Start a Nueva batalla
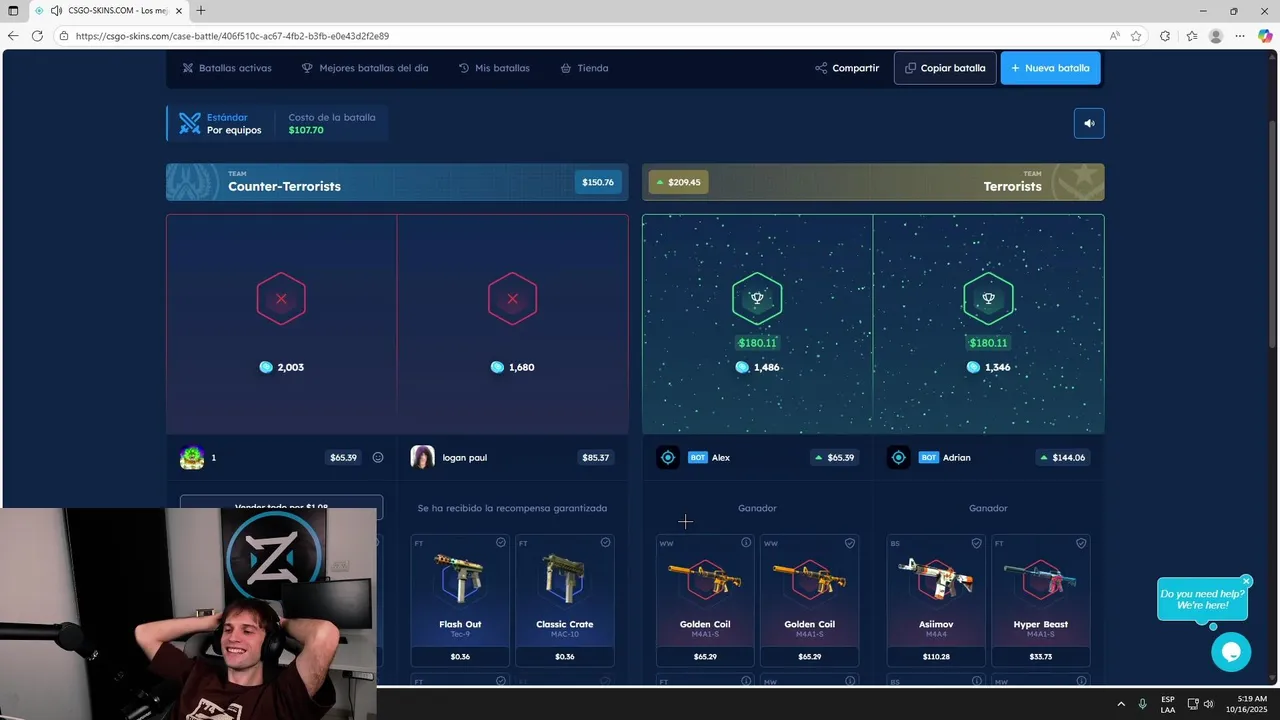Screen dimensions: 1280x720 tap(1050, 68)
